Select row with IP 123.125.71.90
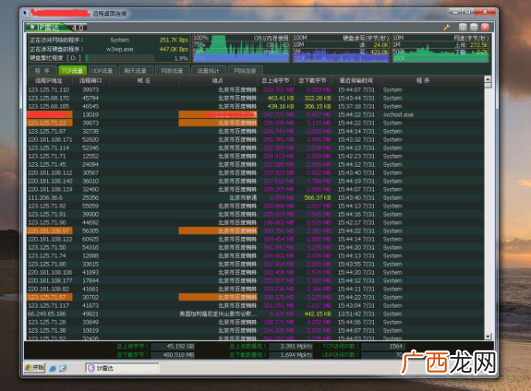The height and width of the screenshot is (391, 531). point(255,222)
